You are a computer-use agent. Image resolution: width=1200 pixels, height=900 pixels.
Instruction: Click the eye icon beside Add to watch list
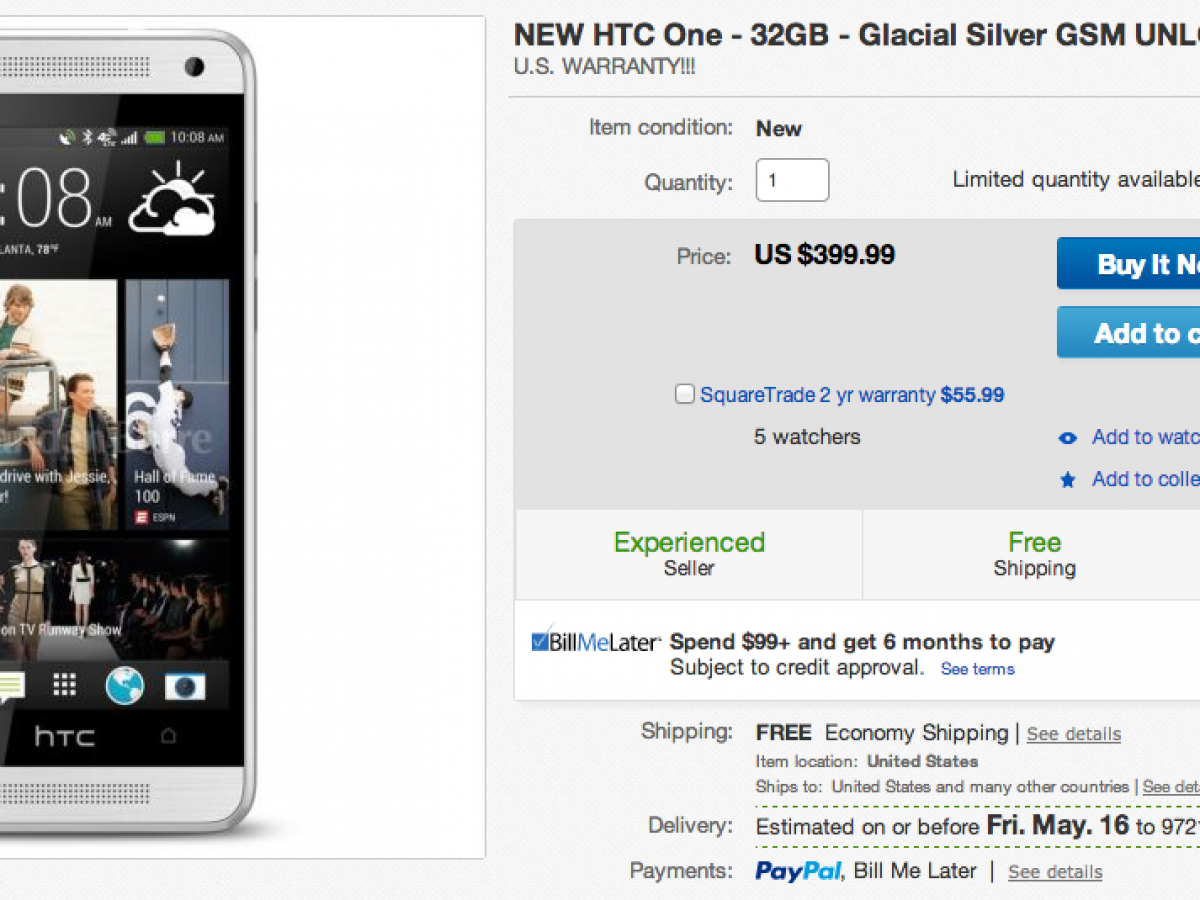1068,438
